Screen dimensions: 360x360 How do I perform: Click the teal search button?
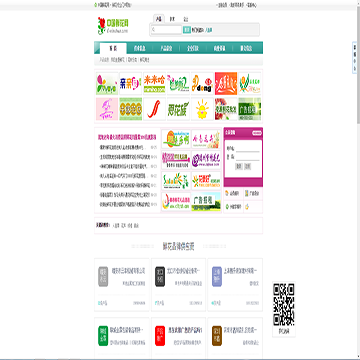pyautogui.click(x=187, y=30)
